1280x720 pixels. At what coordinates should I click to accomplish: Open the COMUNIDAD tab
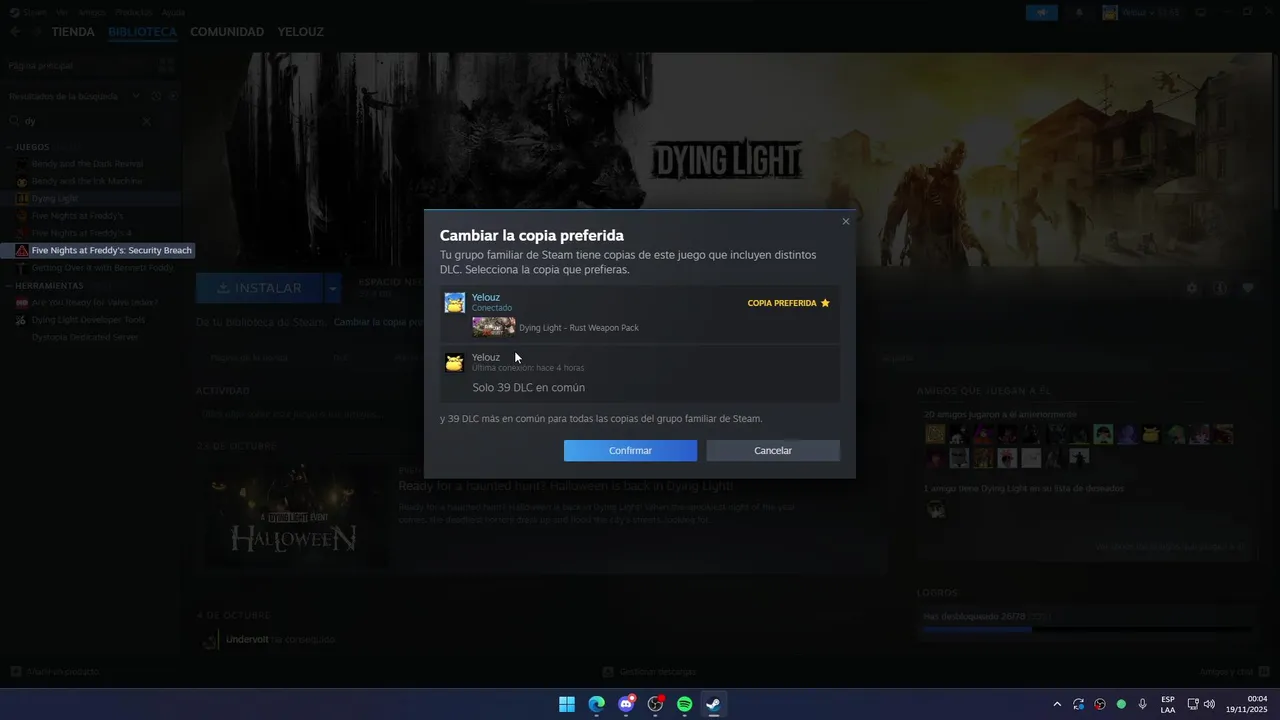click(227, 32)
